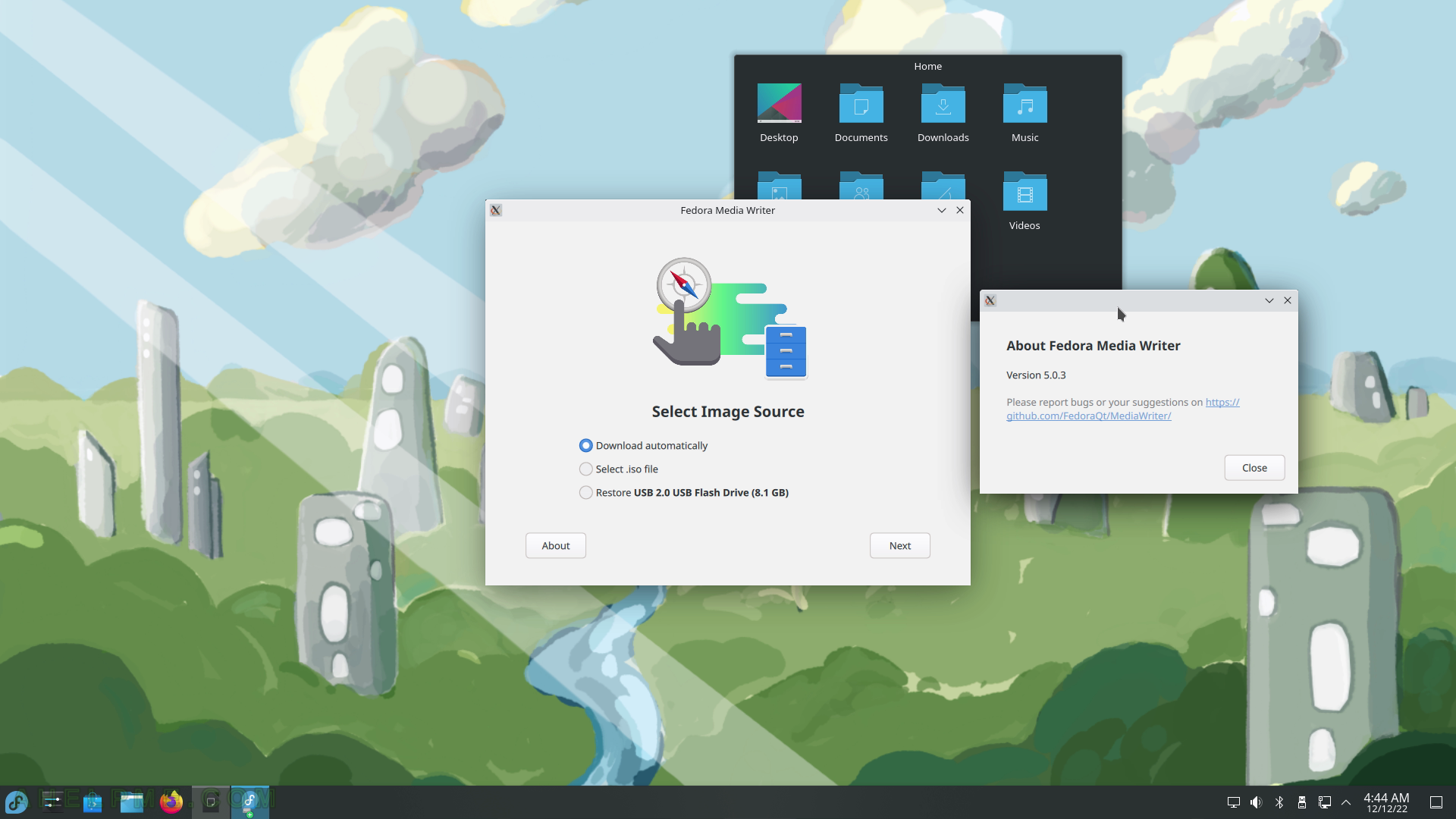The height and width of the screenshot is (819, 1456).
Task: Close the About dialog using titlebar X
Action: click(x=1288, y=301)
